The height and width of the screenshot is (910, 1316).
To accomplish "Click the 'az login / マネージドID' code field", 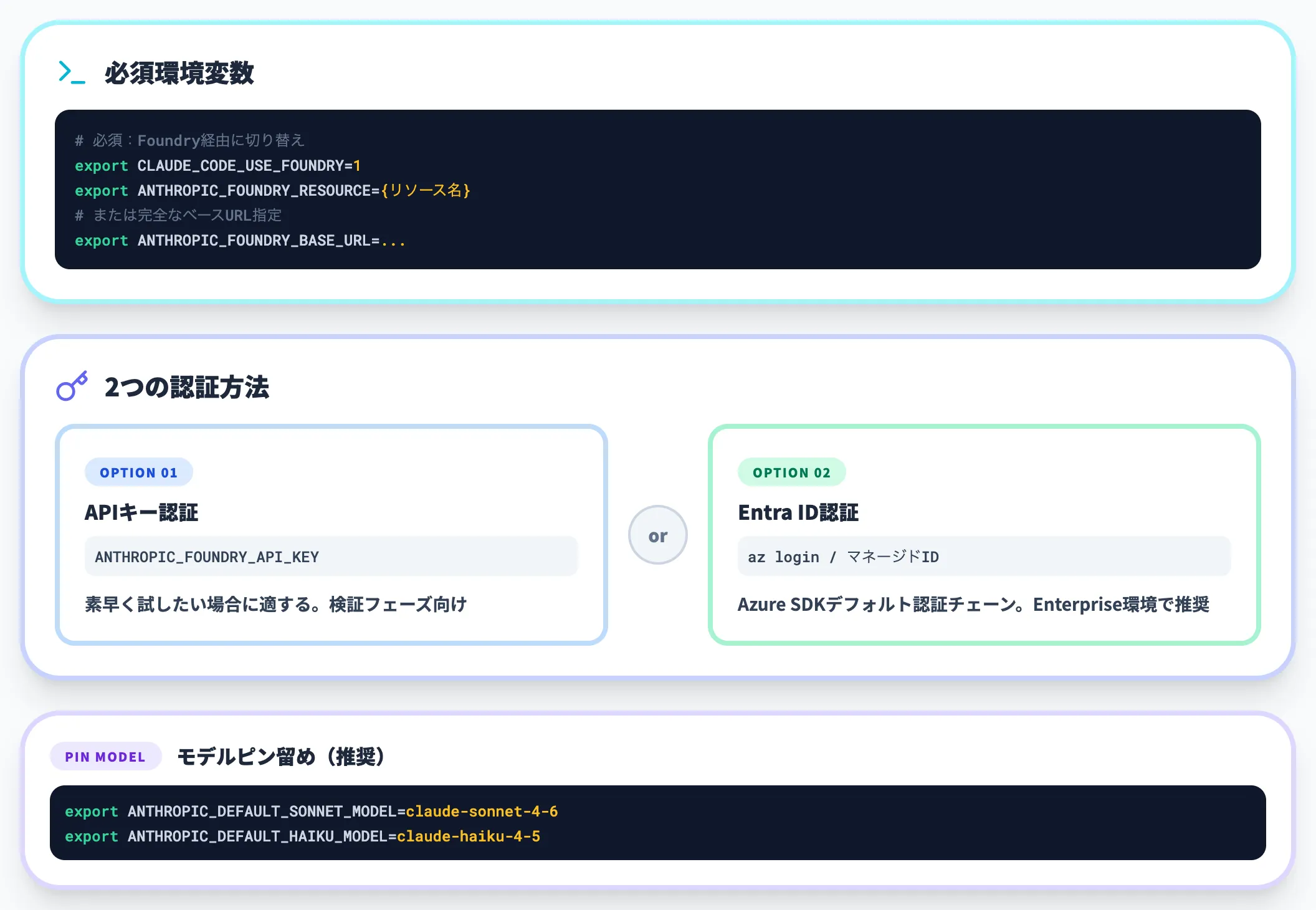I will point(985,557).
